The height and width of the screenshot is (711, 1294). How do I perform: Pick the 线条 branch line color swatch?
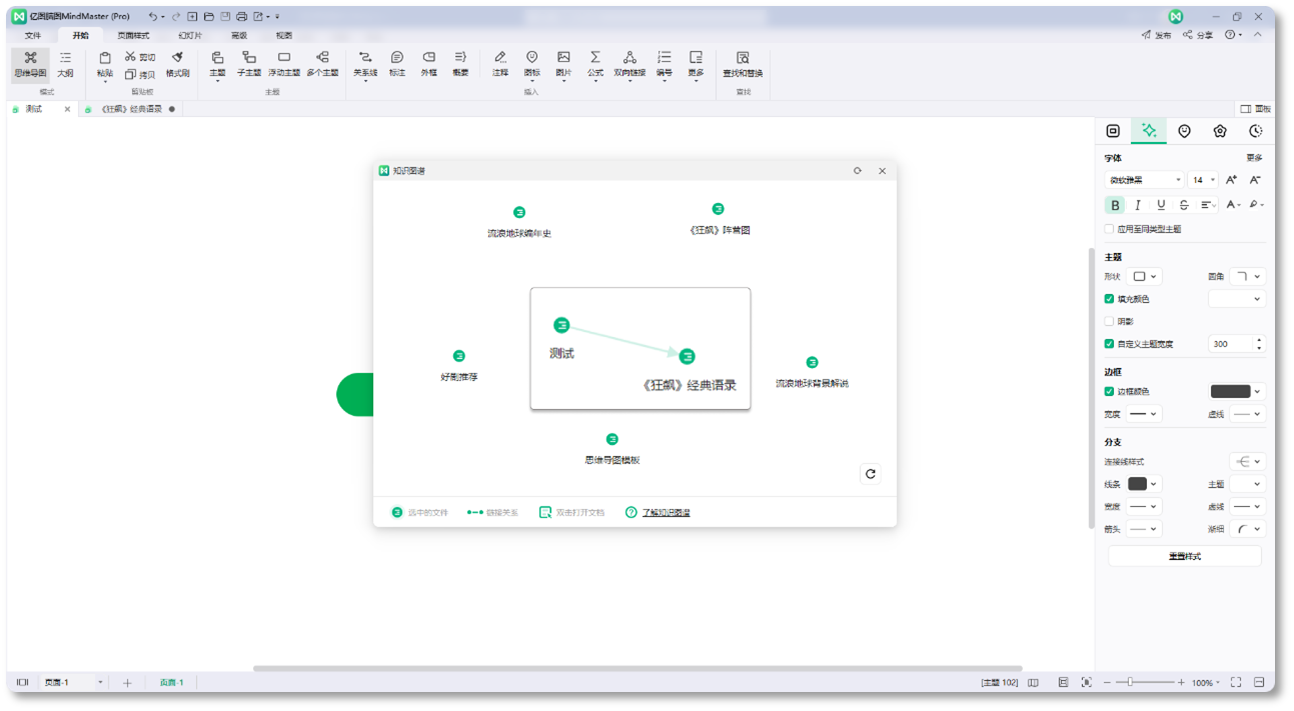click(x=1138, y=484)
